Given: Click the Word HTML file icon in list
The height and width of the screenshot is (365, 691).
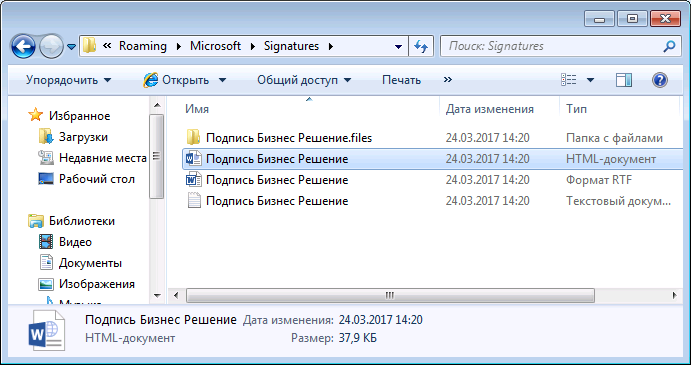Looking at the screenshot, I should (x=193, y=159).
